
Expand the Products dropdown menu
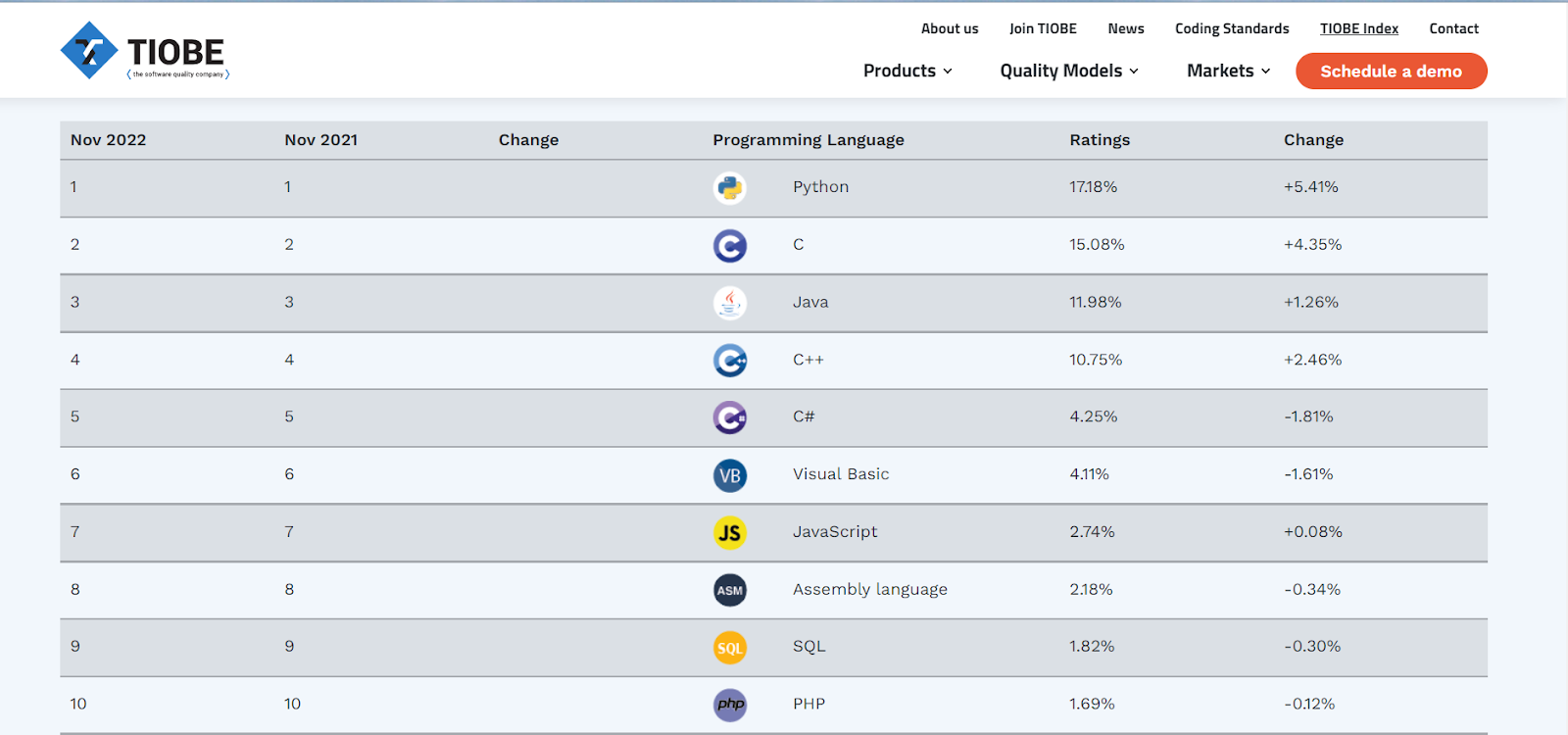(907, 71)
